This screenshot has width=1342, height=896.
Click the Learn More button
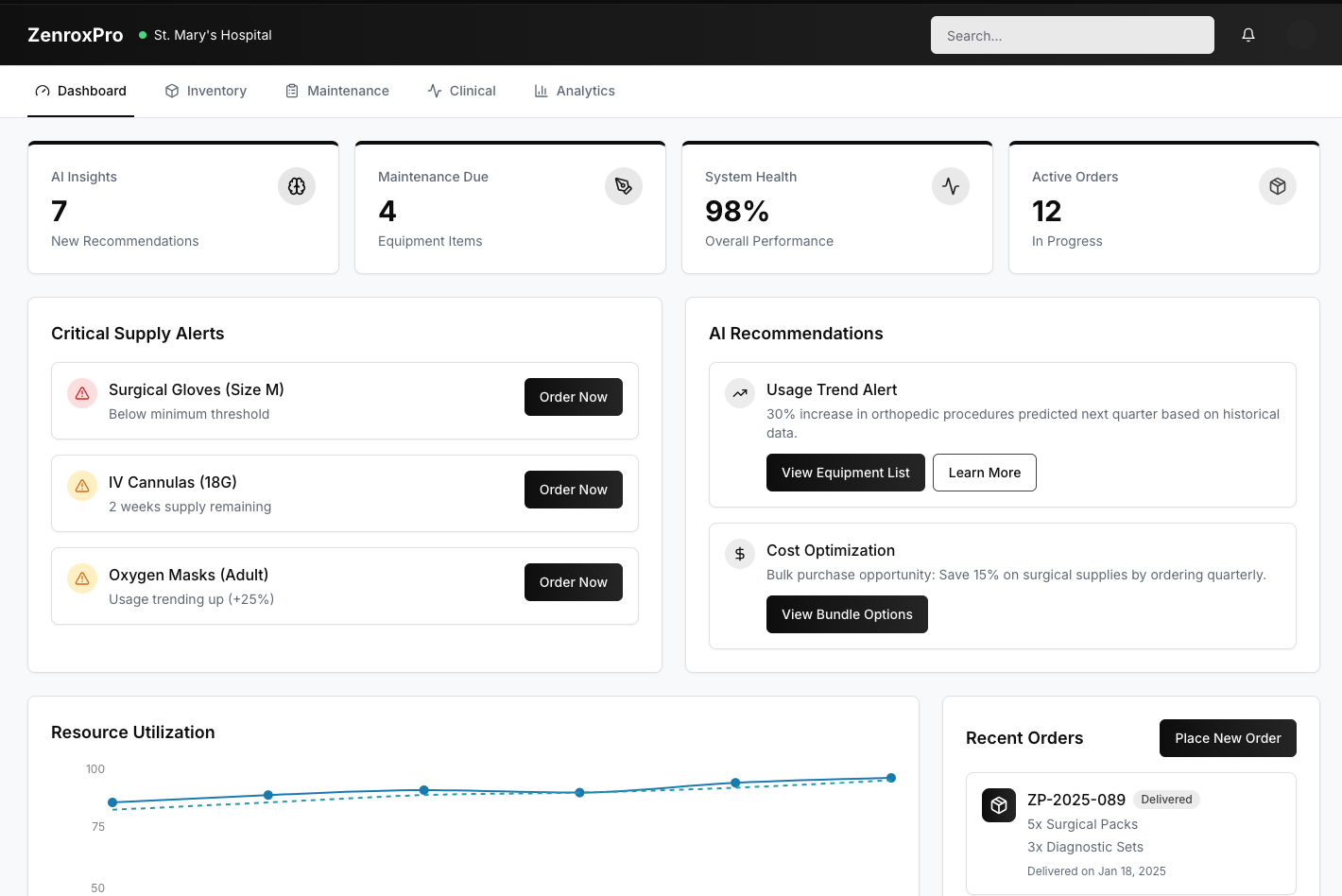[x=985, y=473]
